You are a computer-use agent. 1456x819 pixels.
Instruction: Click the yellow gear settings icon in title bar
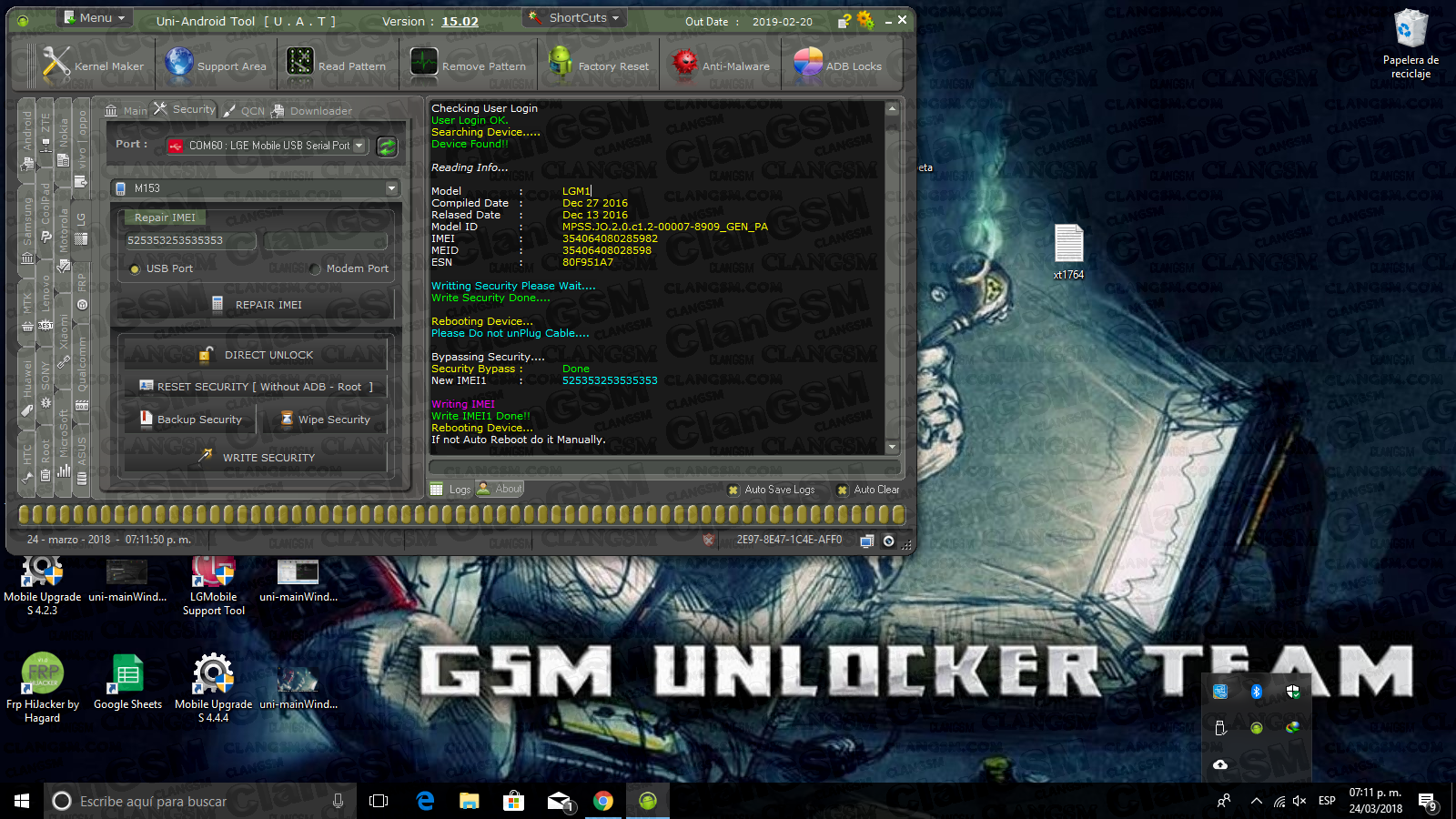click(865, 20)
